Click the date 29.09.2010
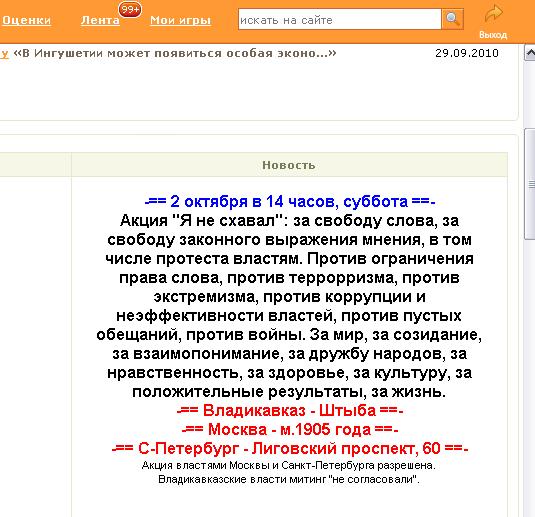 coord(467,53)
